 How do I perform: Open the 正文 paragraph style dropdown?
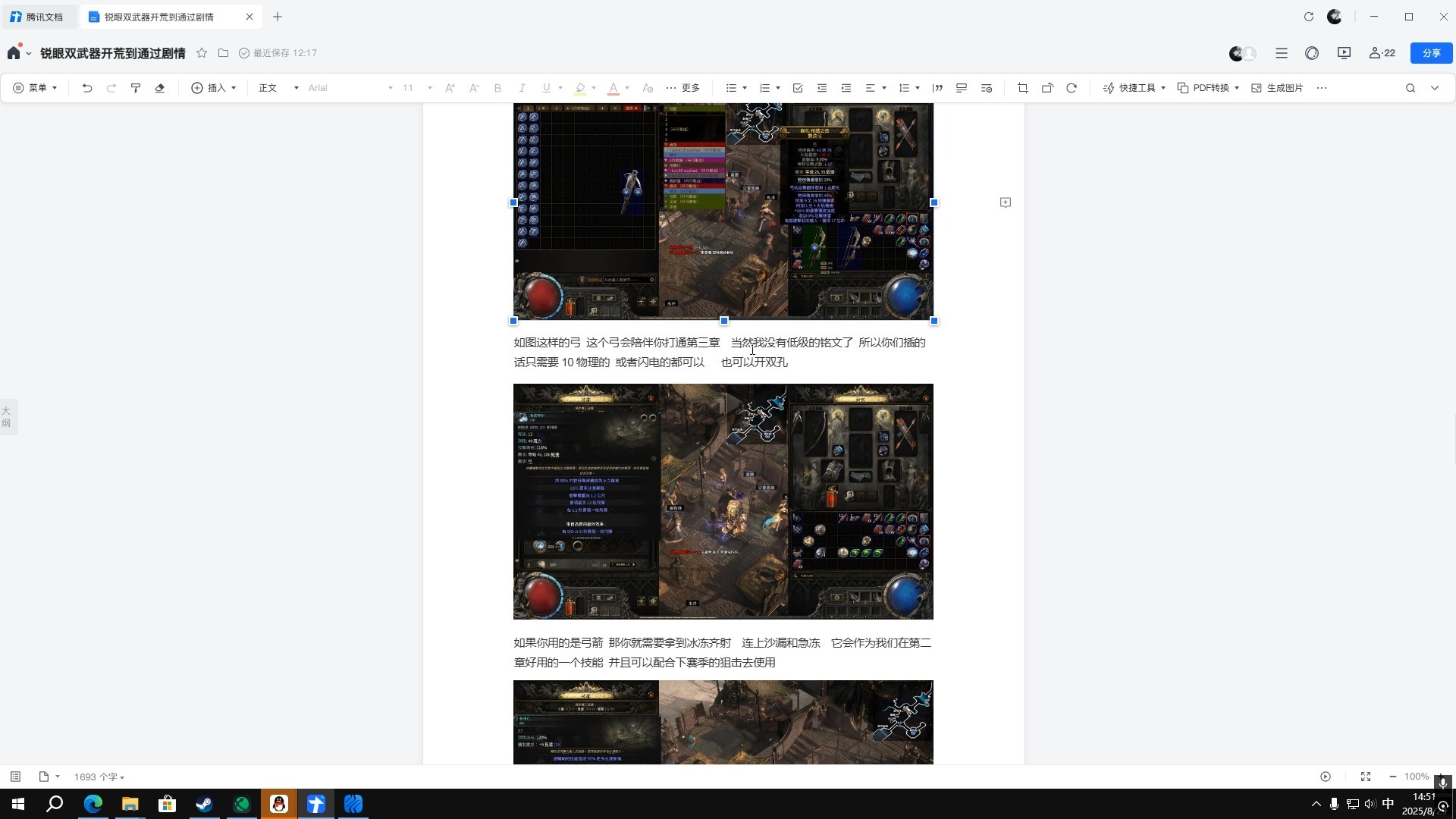278,88
